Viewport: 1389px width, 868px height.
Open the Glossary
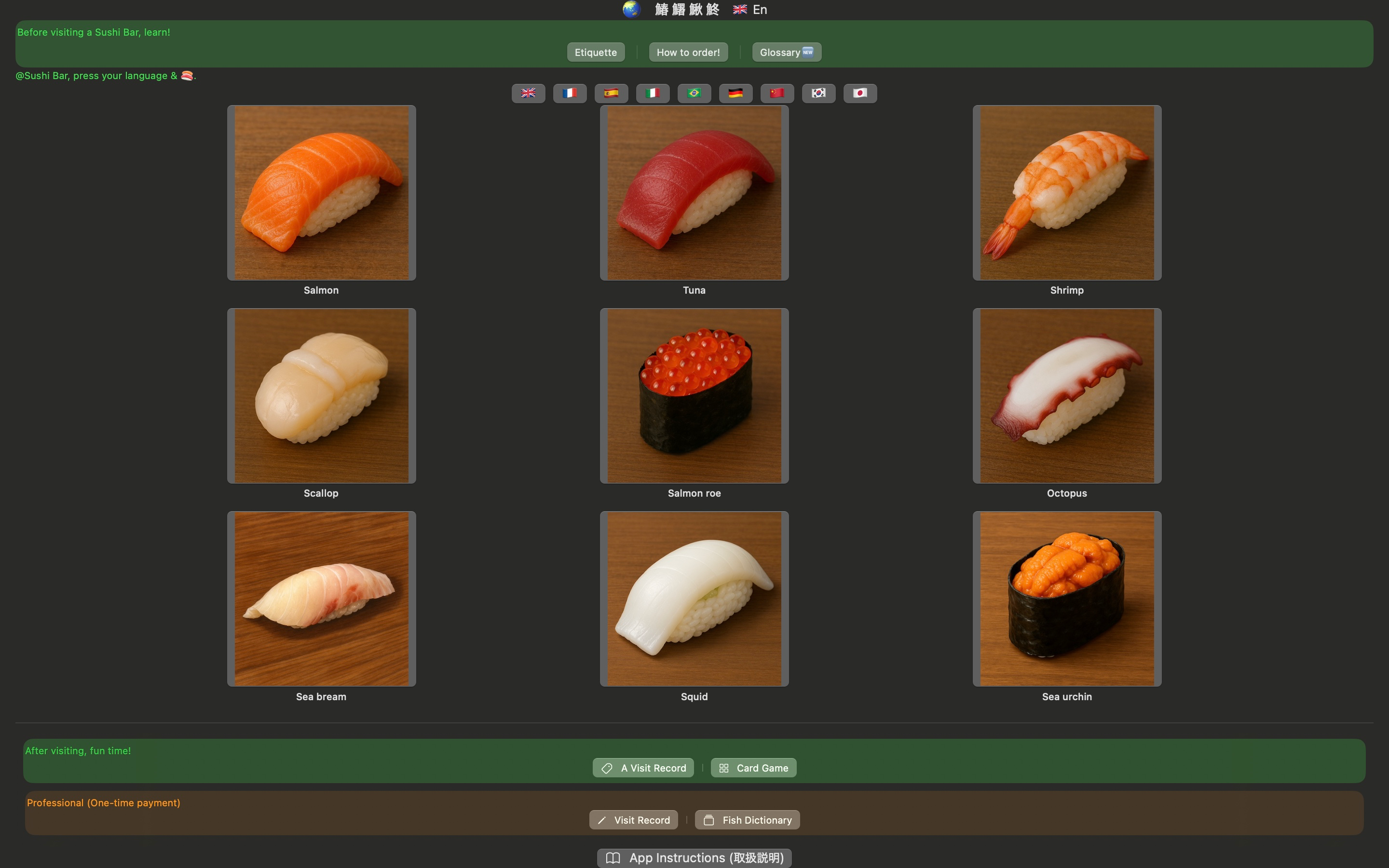coord(786,52)
